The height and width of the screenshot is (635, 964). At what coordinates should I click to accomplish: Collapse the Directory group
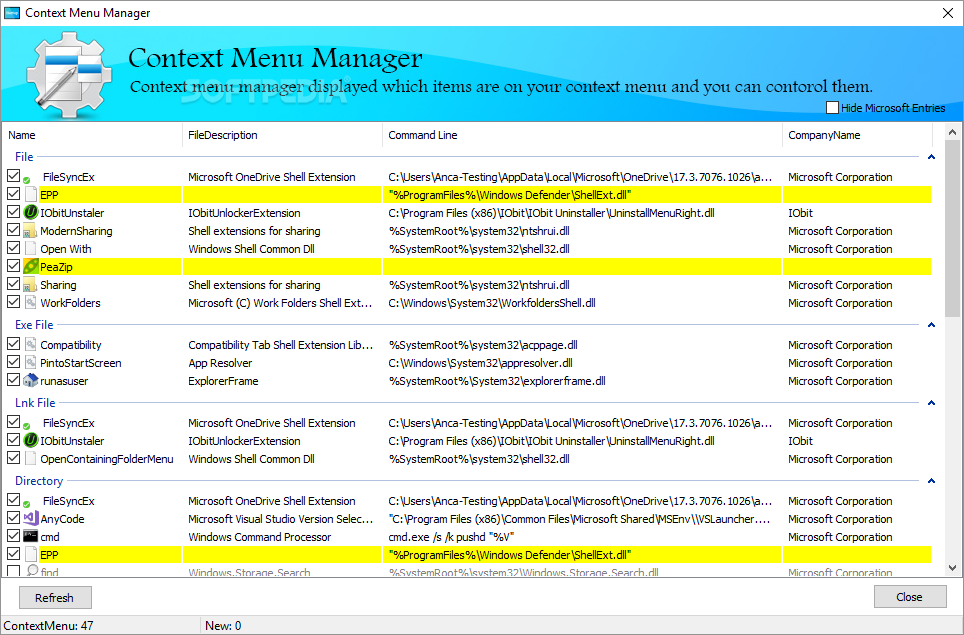[931, 481]
